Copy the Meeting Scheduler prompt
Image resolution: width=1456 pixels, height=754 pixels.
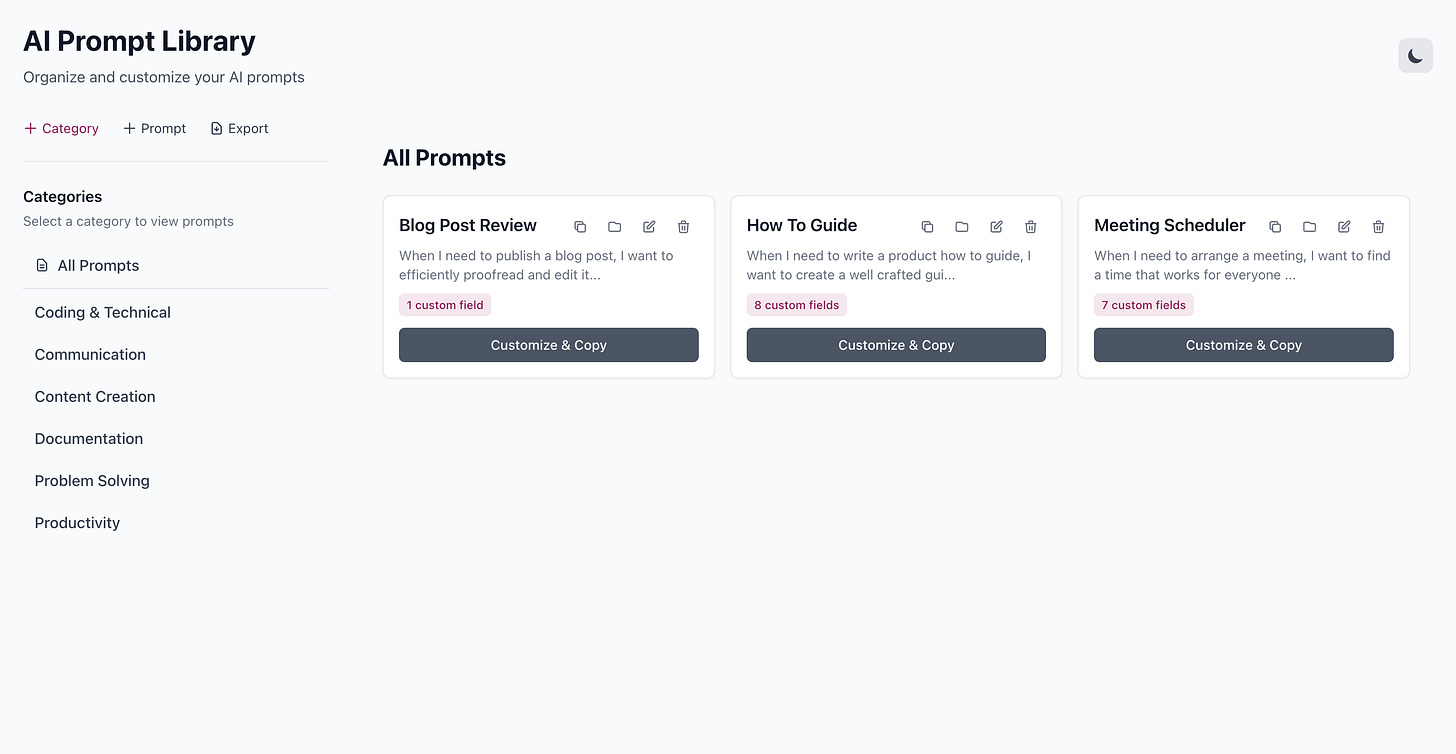(x=1275, y=227)
